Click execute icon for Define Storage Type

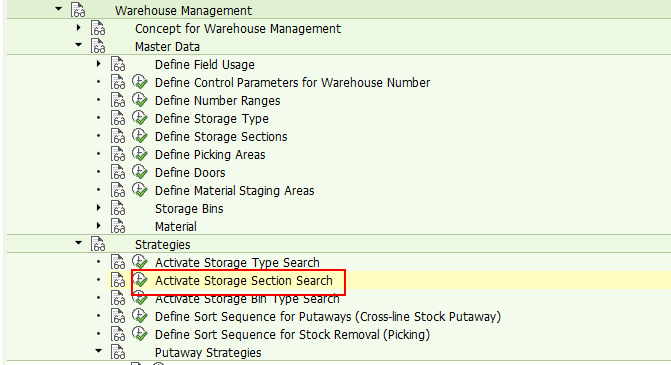pos(140,118)
